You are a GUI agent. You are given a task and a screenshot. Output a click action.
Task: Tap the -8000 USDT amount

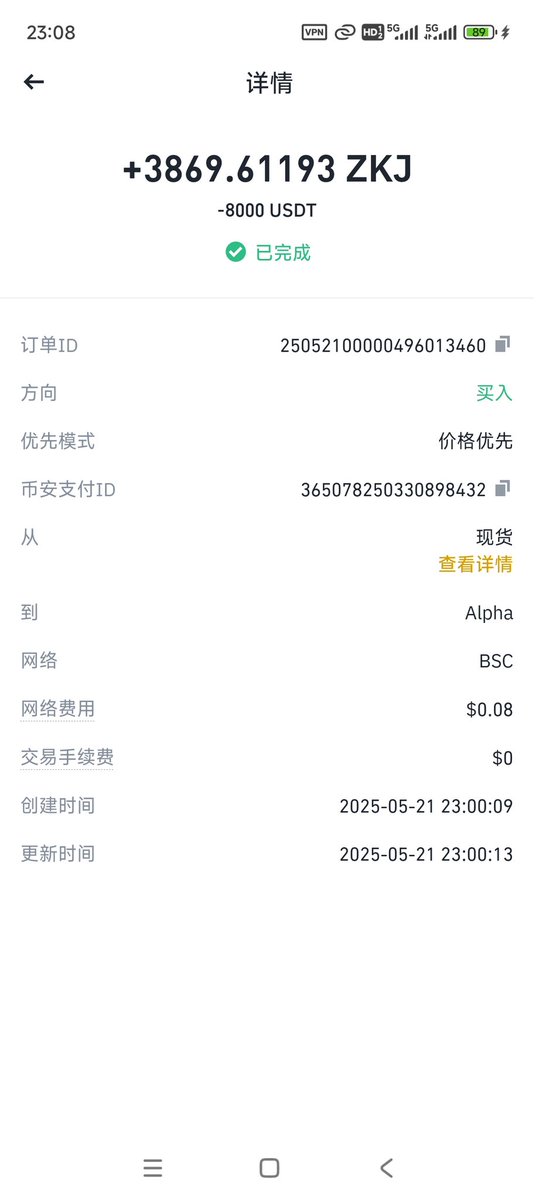click(x=267, y=212)
